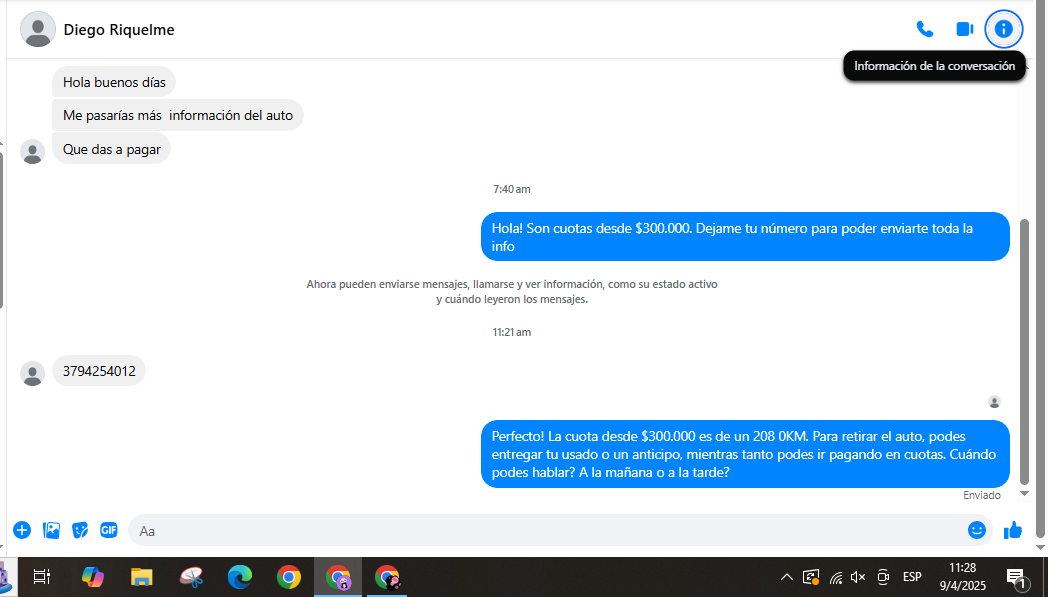Click the scroll-down arrow of the chat scrollbar

[x=1024, y=493]
